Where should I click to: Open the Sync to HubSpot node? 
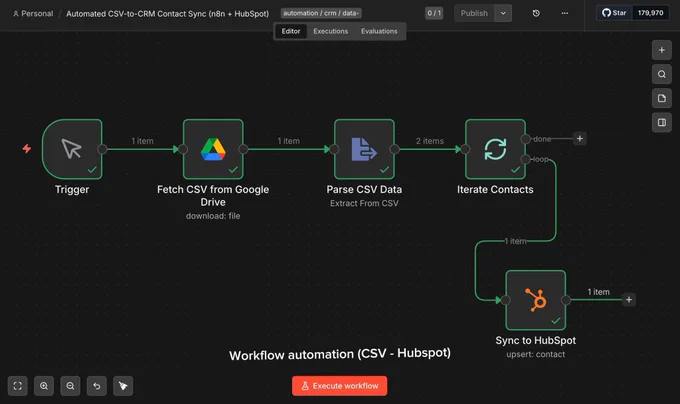pos(536,300)
